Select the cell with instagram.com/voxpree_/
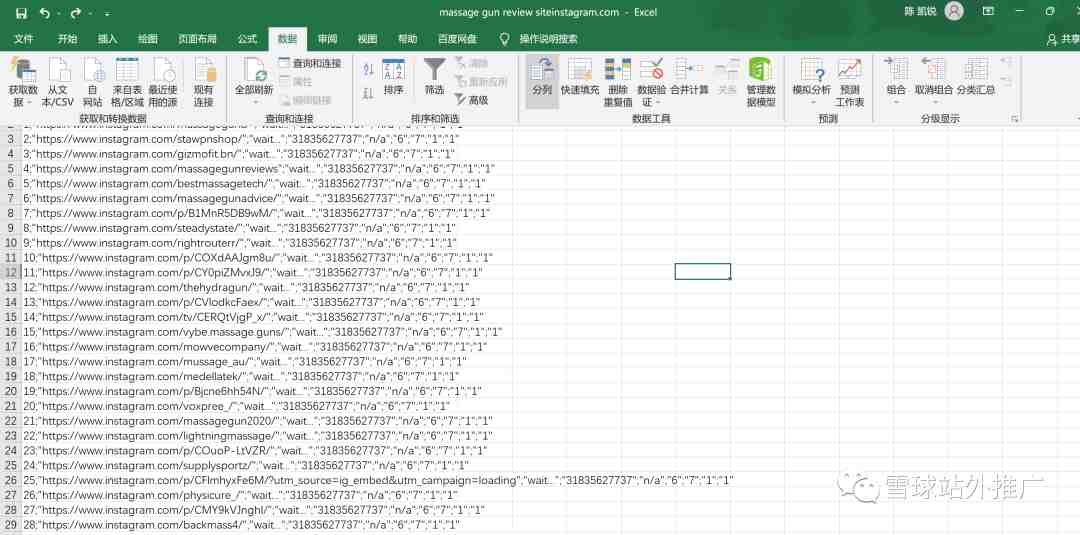 coord(237,406)
